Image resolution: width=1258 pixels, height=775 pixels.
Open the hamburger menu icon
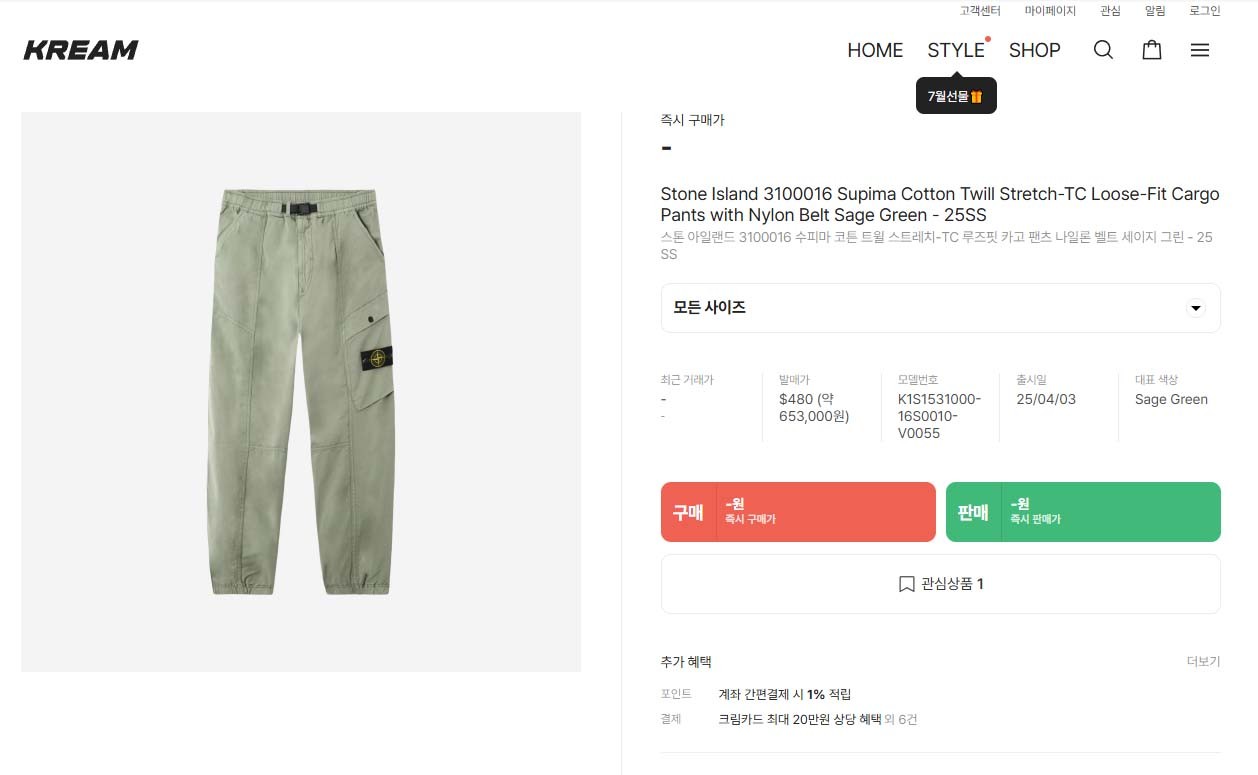(x=1200, y=50)
